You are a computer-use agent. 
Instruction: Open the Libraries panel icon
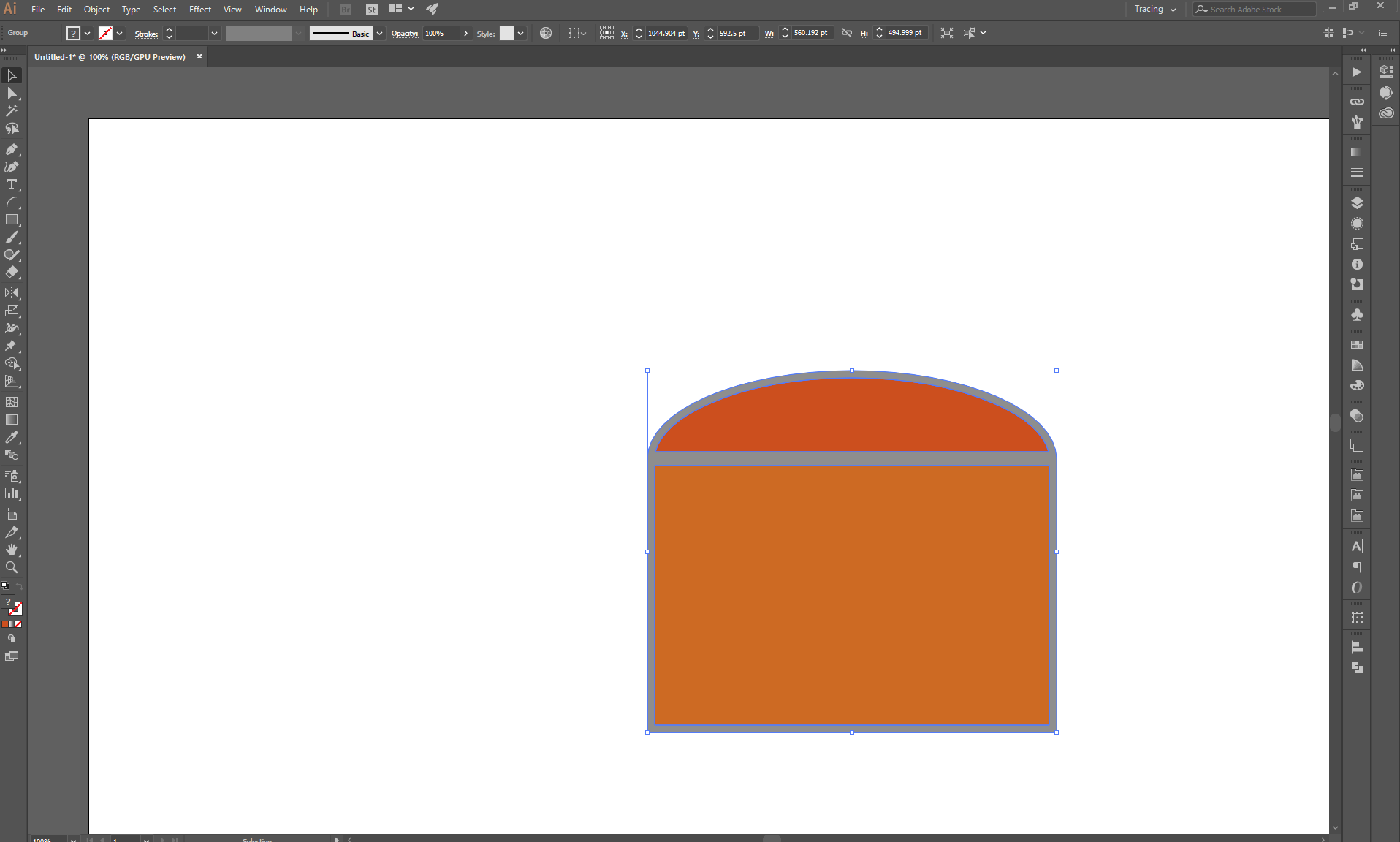point(1386,113)
